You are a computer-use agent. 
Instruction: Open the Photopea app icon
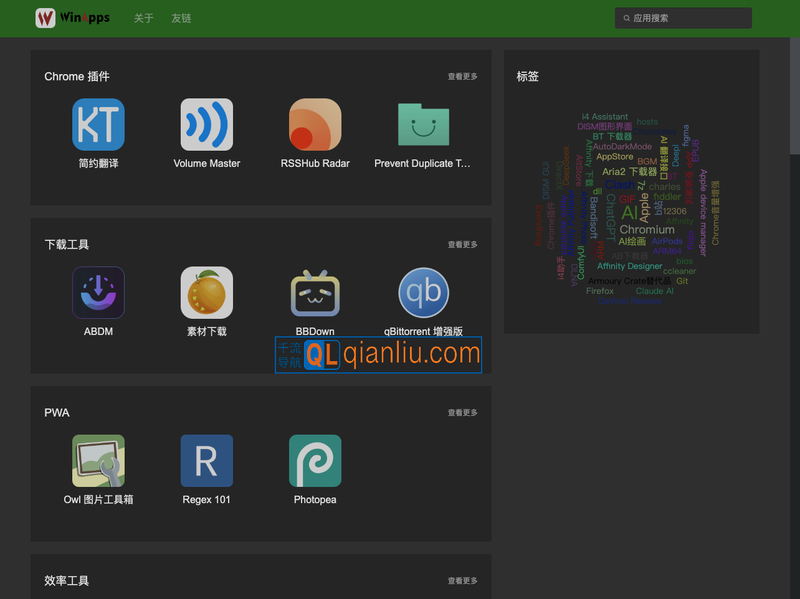click(315, 461)
